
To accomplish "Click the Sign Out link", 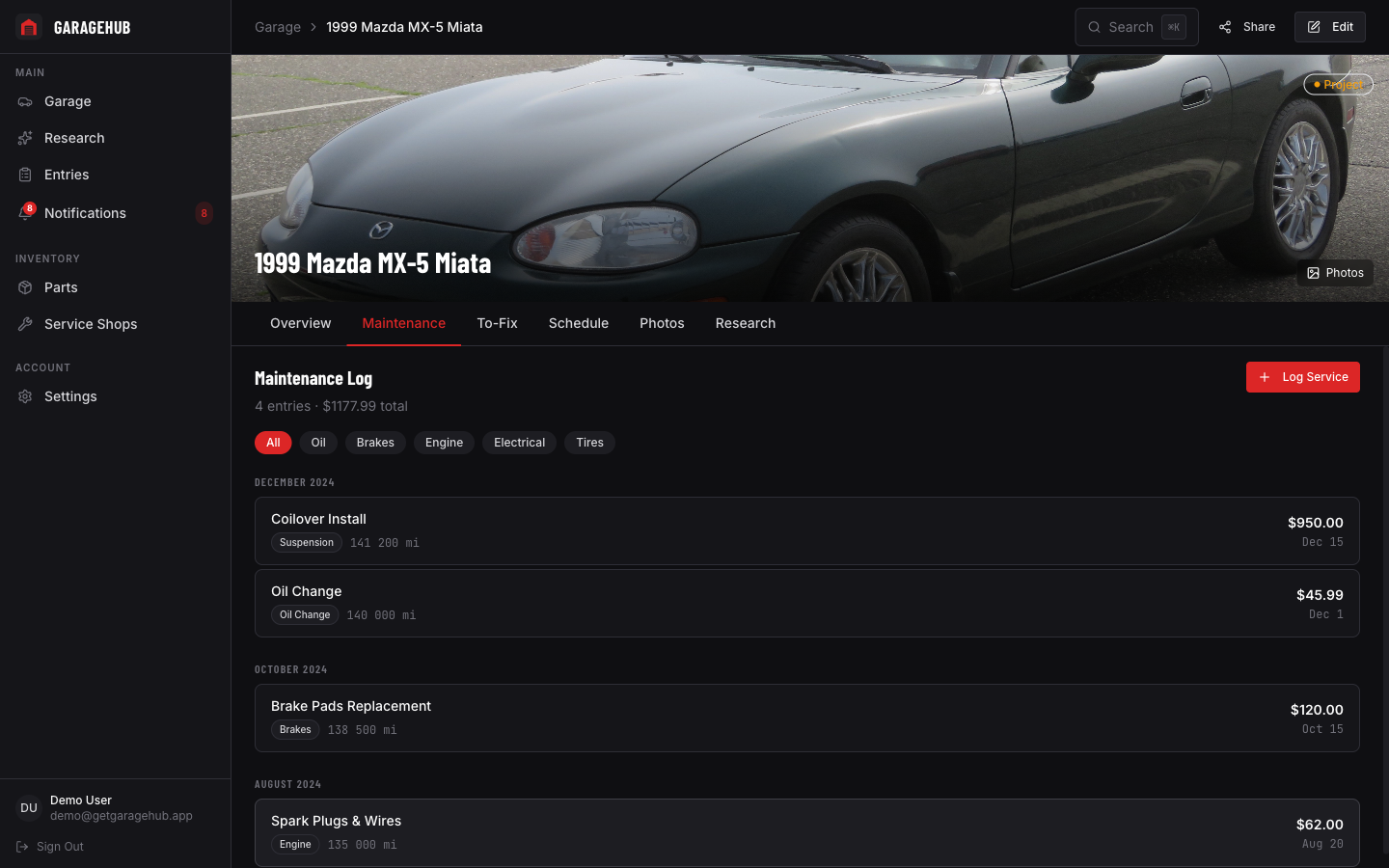I will [x=50, y=847].
